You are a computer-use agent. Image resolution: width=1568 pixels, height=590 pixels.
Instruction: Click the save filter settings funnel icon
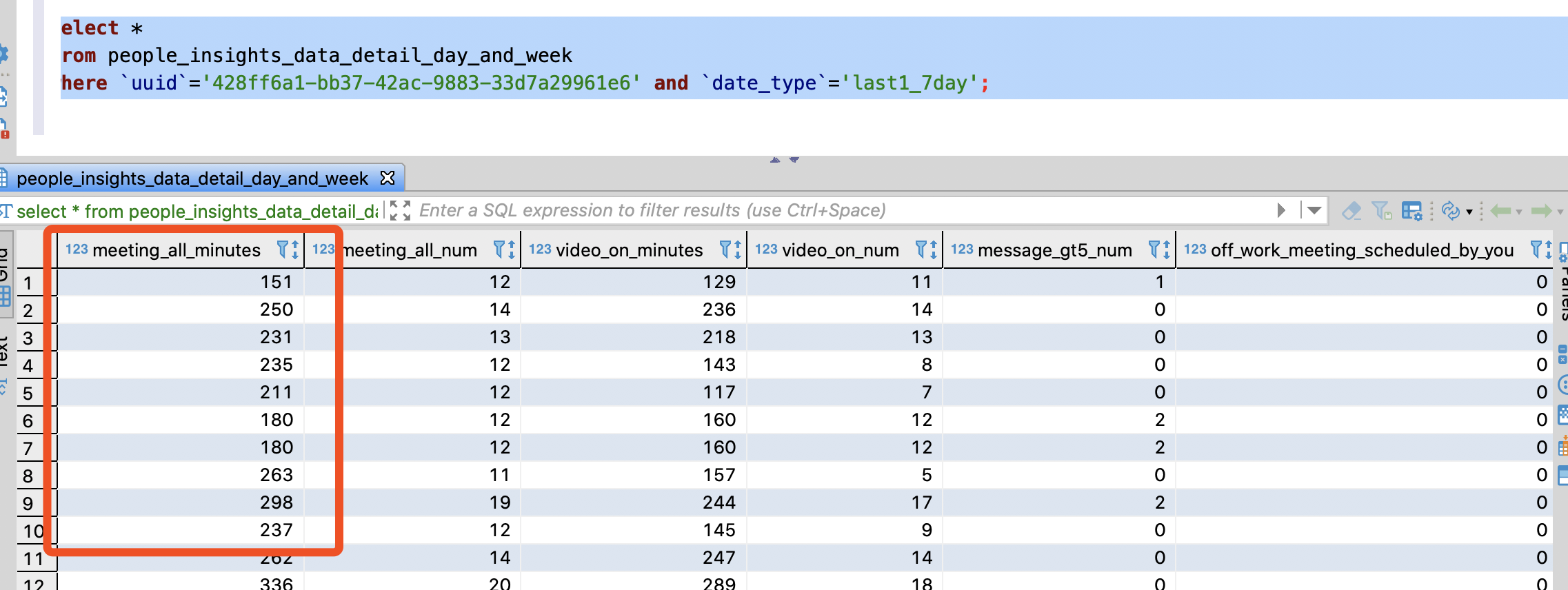click(x=1381, y=211)
